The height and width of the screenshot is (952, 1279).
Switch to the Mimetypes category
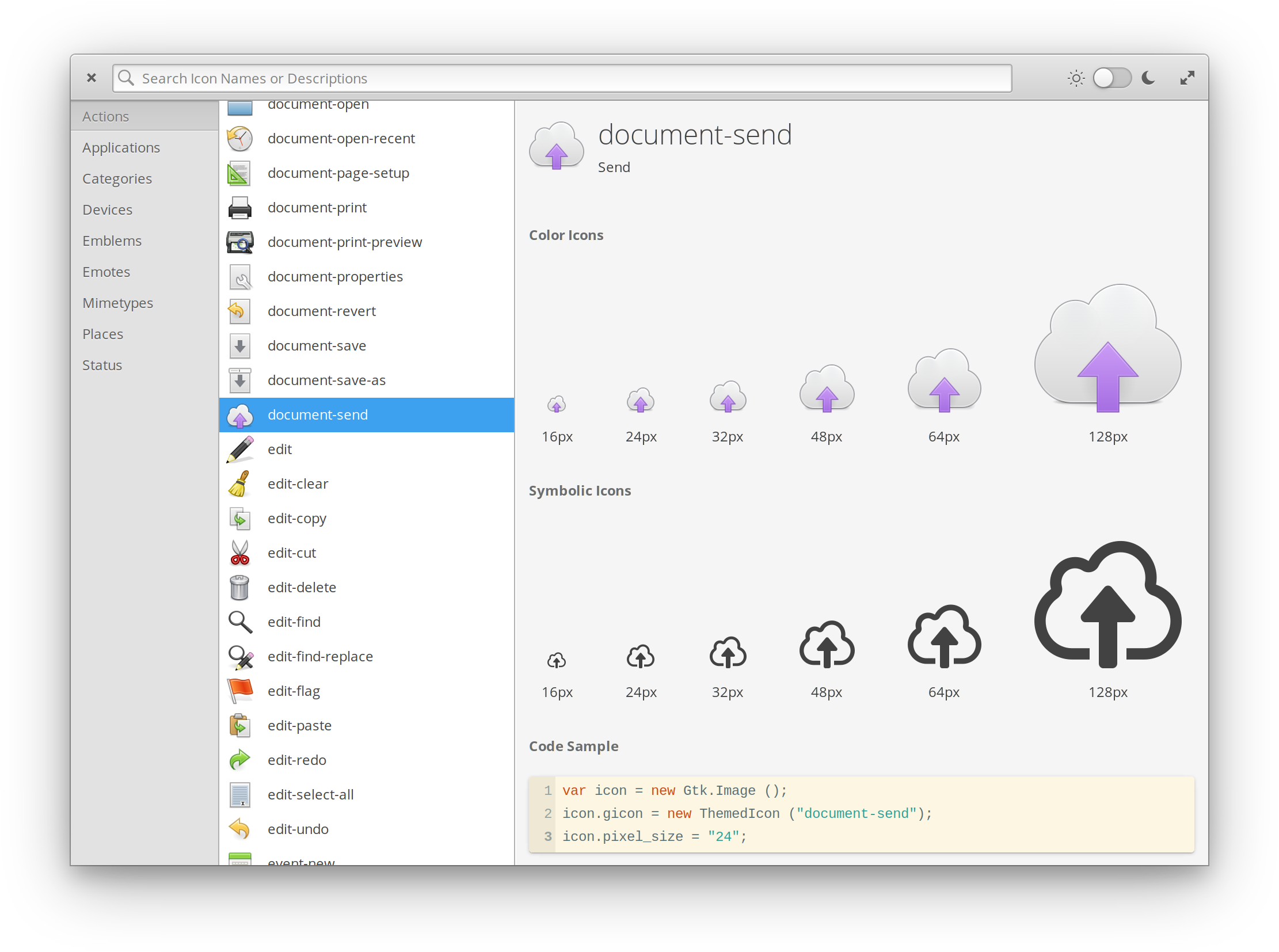[117, 303]
